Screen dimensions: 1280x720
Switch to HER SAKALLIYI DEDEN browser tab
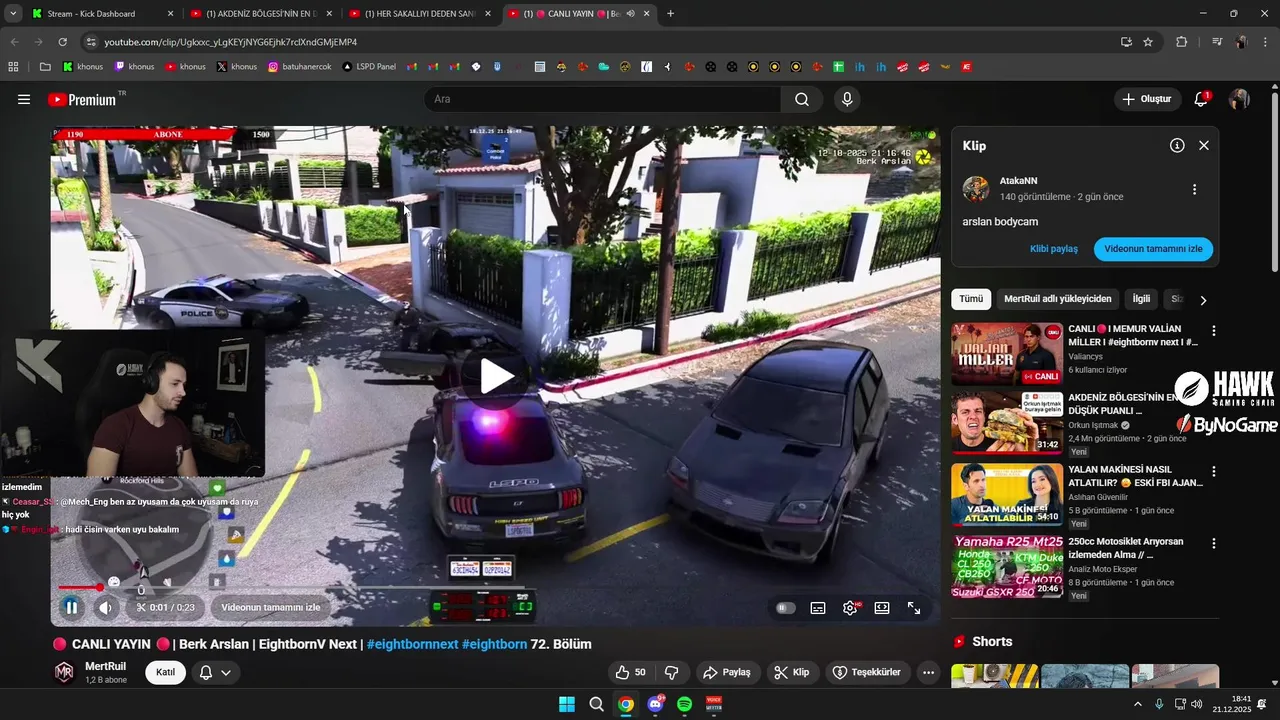[420, 14]
